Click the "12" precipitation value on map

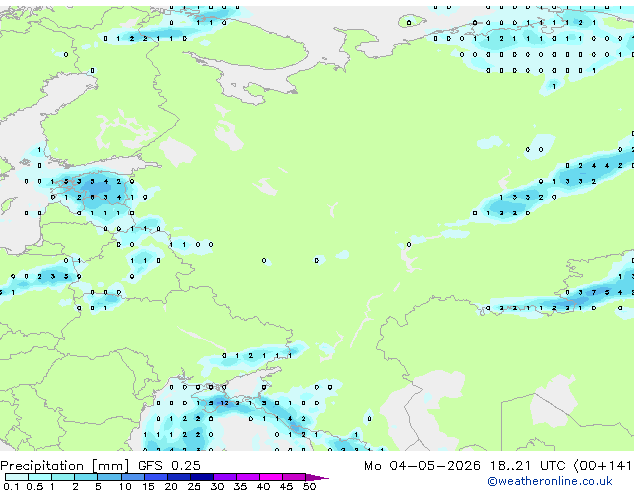click(224, 403)
